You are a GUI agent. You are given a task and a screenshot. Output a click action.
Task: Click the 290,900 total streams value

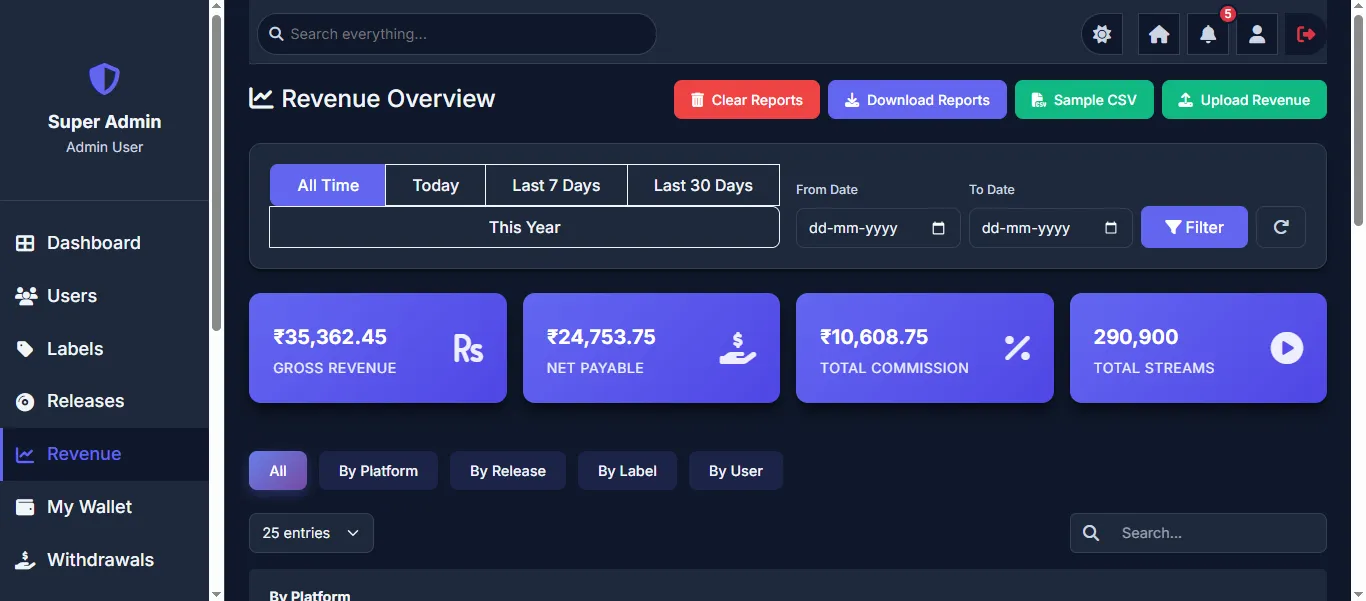point(1136,337)
